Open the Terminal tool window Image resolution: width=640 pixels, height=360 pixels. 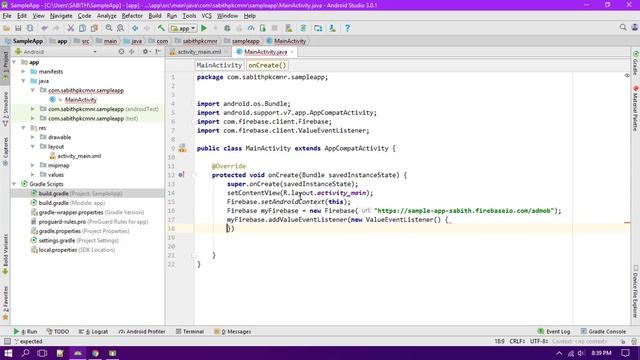[x=190, y=331]
